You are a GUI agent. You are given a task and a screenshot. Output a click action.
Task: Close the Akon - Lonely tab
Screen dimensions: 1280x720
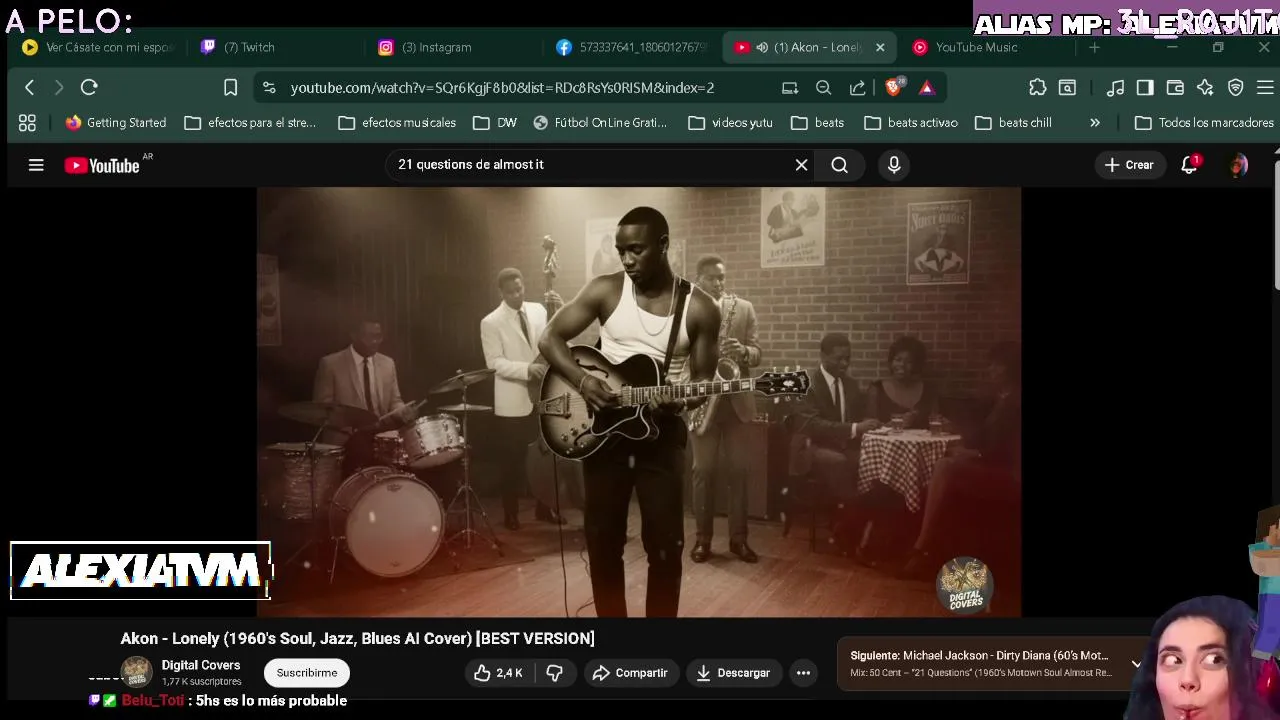[x=880, y=47]
